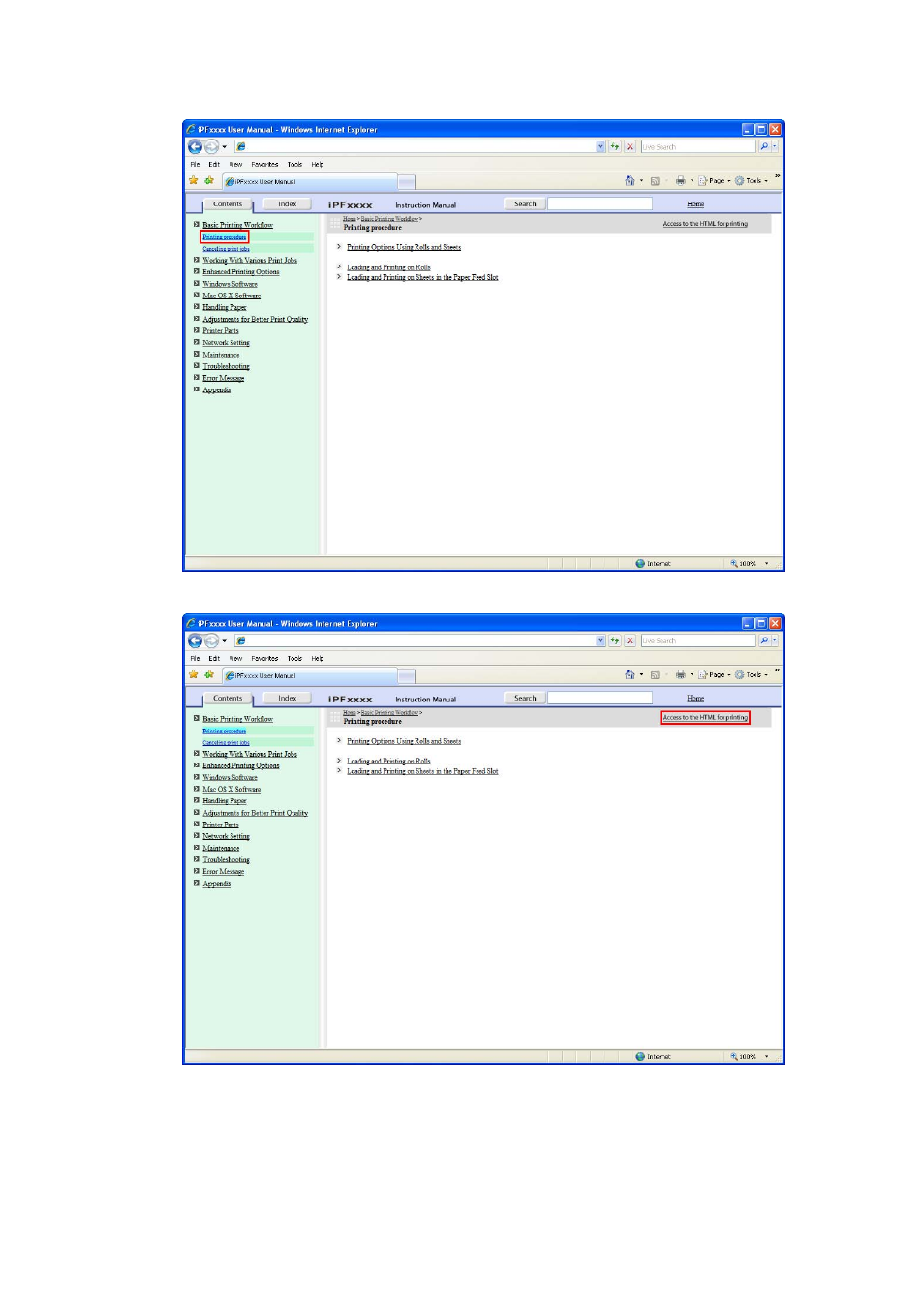Click Feeds icon in first window's command bar

tap(655, 181)
